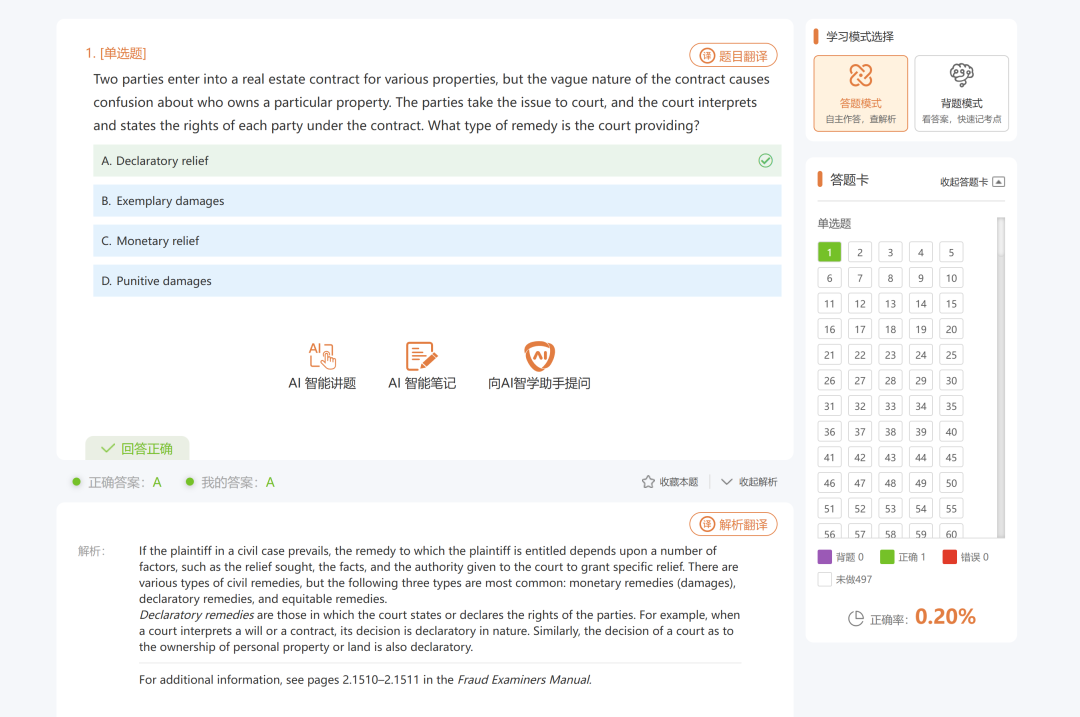
Task: Choose option A Declaratory relief
Action: 437,160
